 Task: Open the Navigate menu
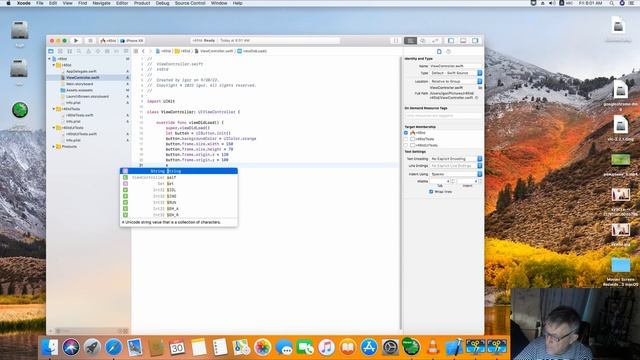[x=102, y=3]
